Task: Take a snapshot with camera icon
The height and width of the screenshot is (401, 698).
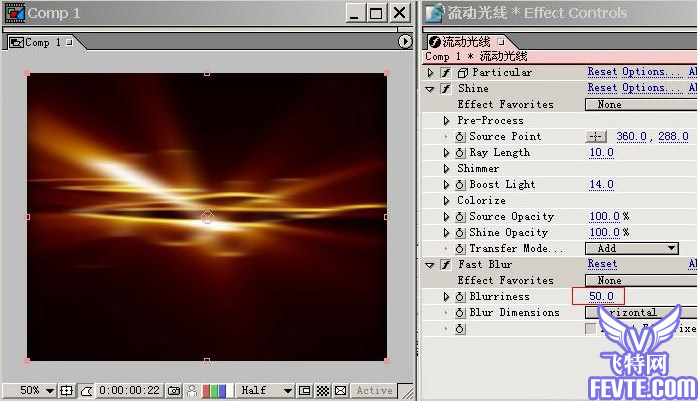Action: point(174,391)
